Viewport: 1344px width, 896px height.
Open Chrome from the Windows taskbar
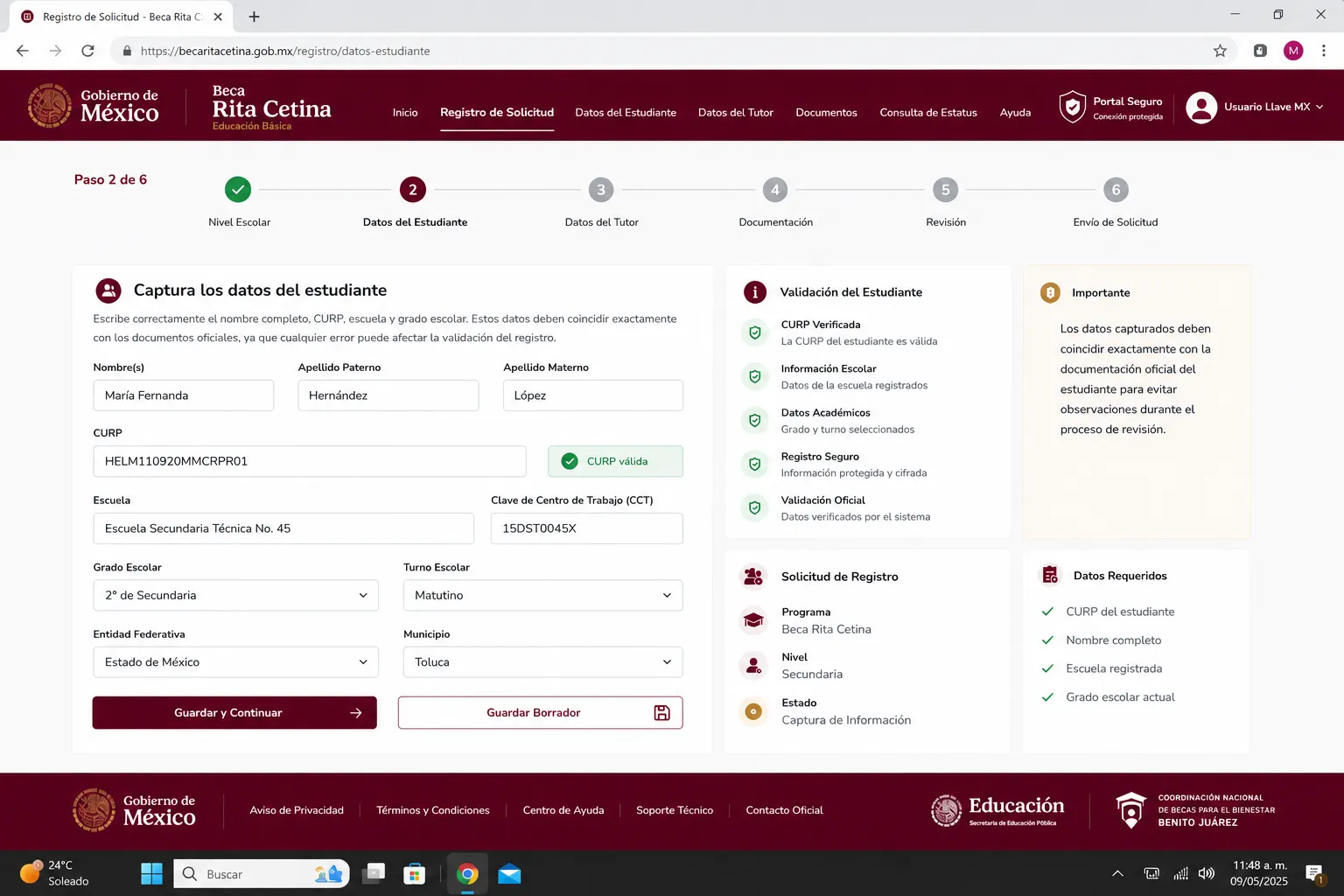tap(467, 873)
